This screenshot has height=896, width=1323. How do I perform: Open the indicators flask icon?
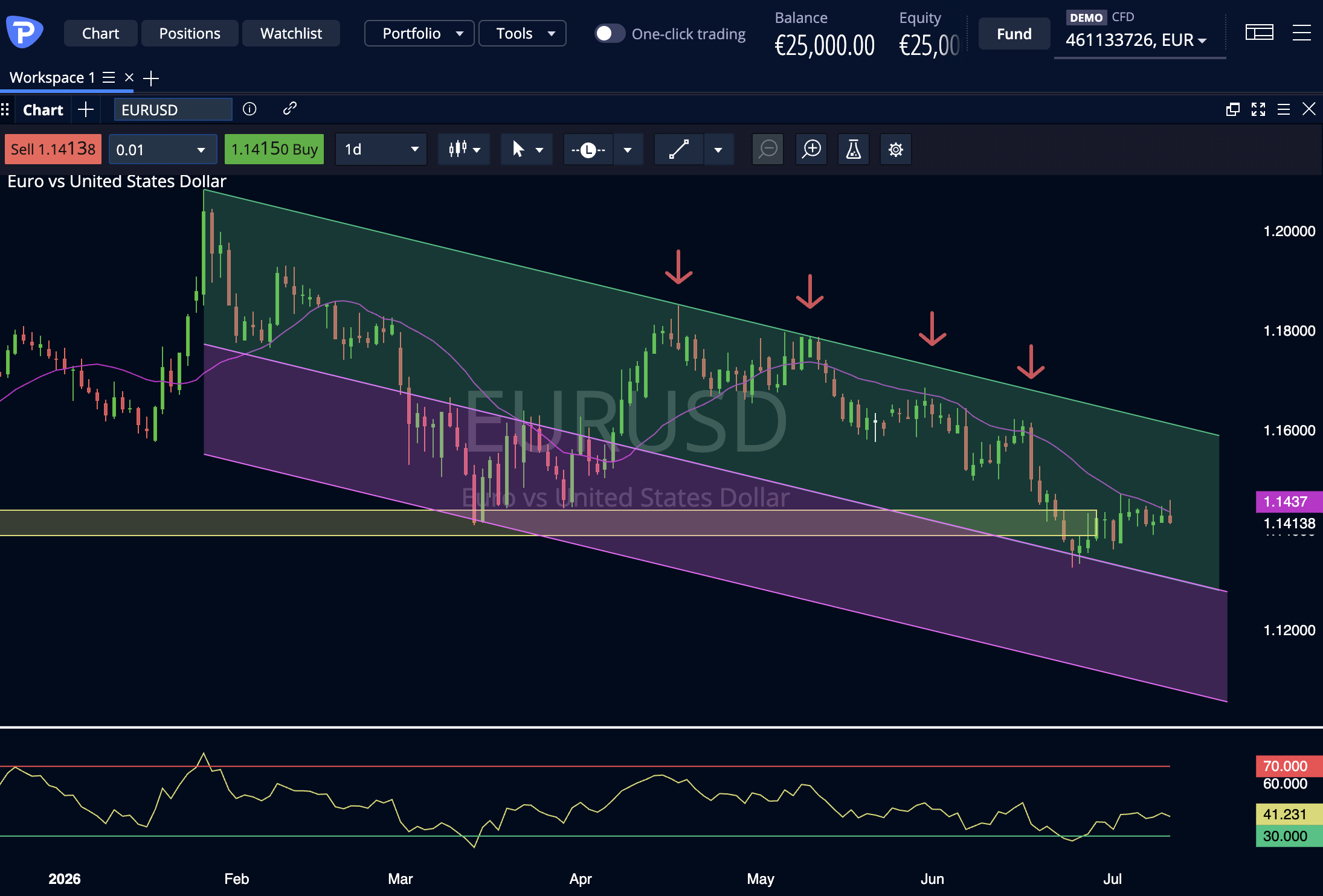854,149
